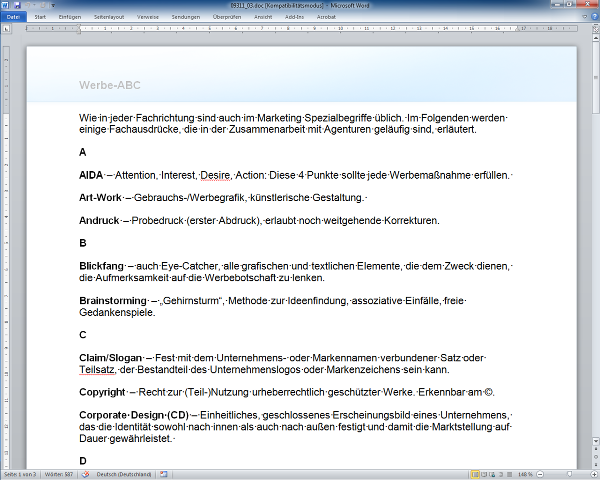The width and height of the screenshot is (600, 480).
Task: Click the Word application icon in title bar
Action: pyautogui.click(x=7, y=6)
